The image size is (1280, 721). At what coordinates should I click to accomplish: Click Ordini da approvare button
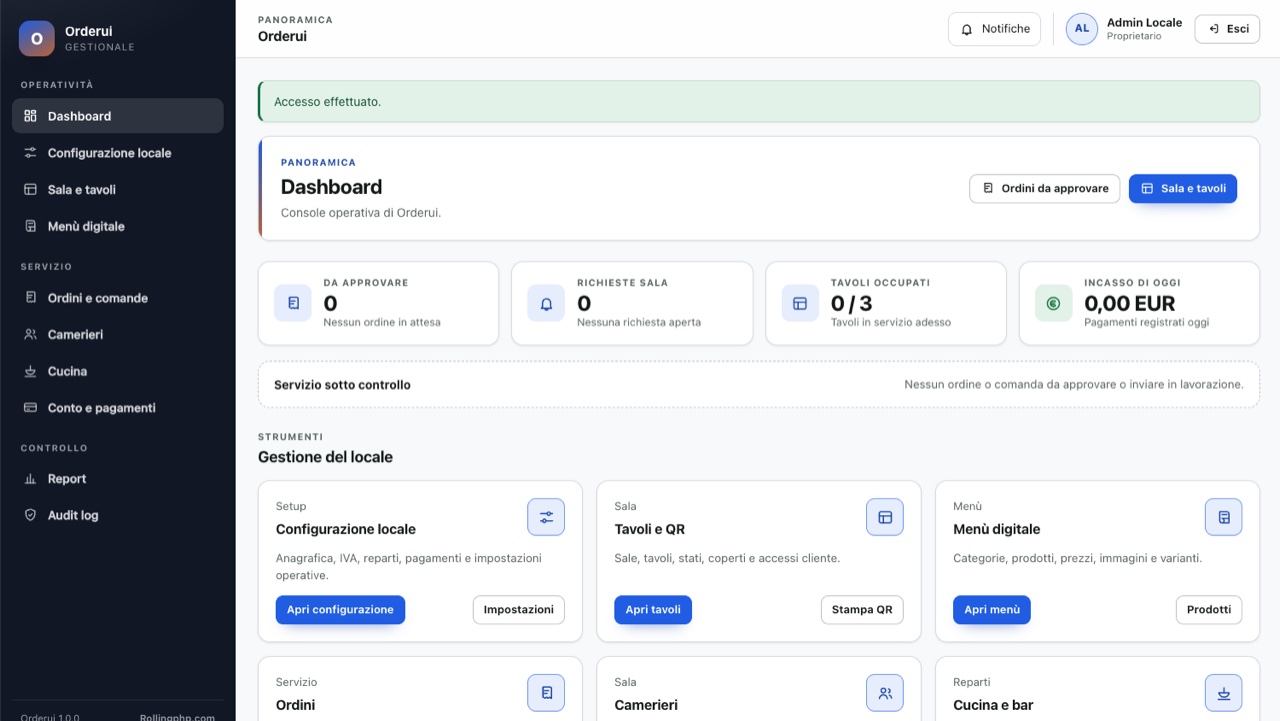point(1044,188)
